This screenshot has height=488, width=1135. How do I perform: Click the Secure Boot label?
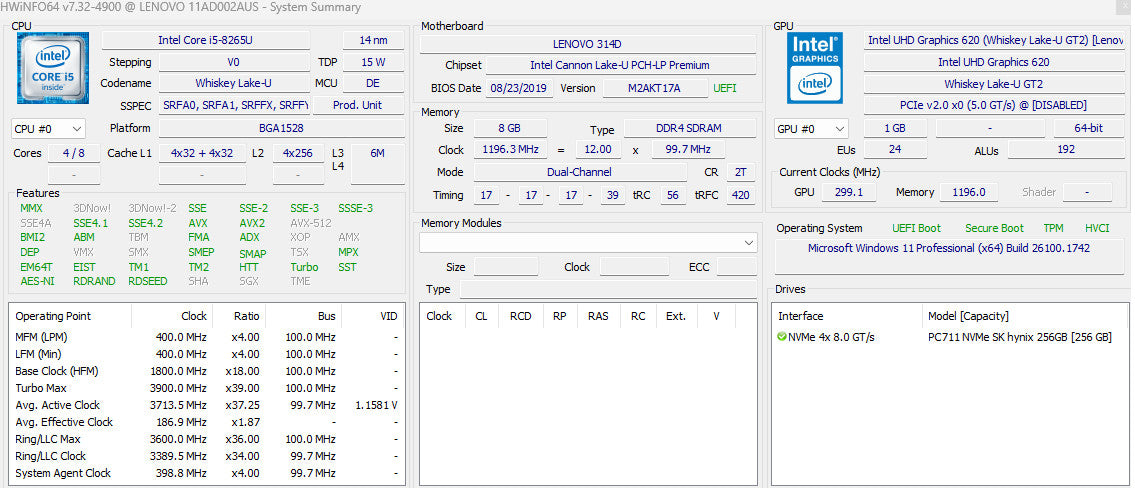point(995,228)
